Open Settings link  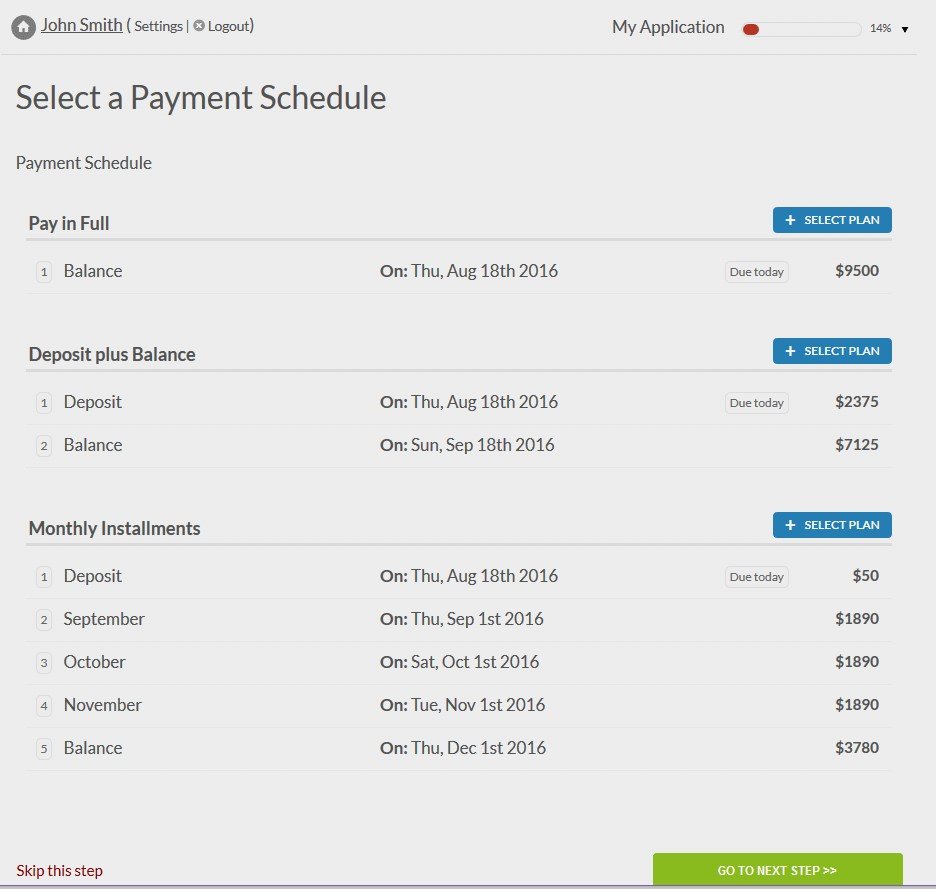pos(158,26)
